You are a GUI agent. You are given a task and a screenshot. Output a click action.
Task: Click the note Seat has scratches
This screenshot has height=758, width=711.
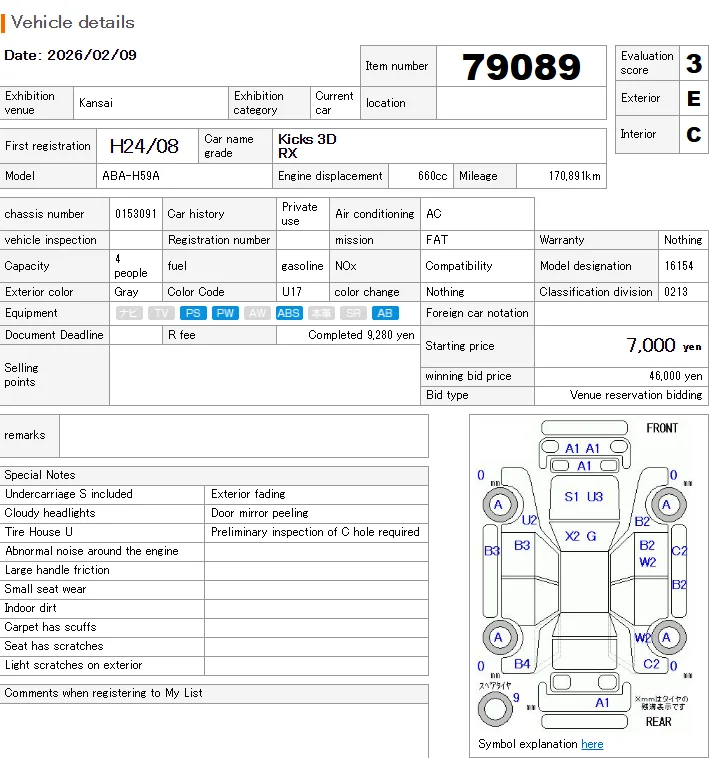54,646
